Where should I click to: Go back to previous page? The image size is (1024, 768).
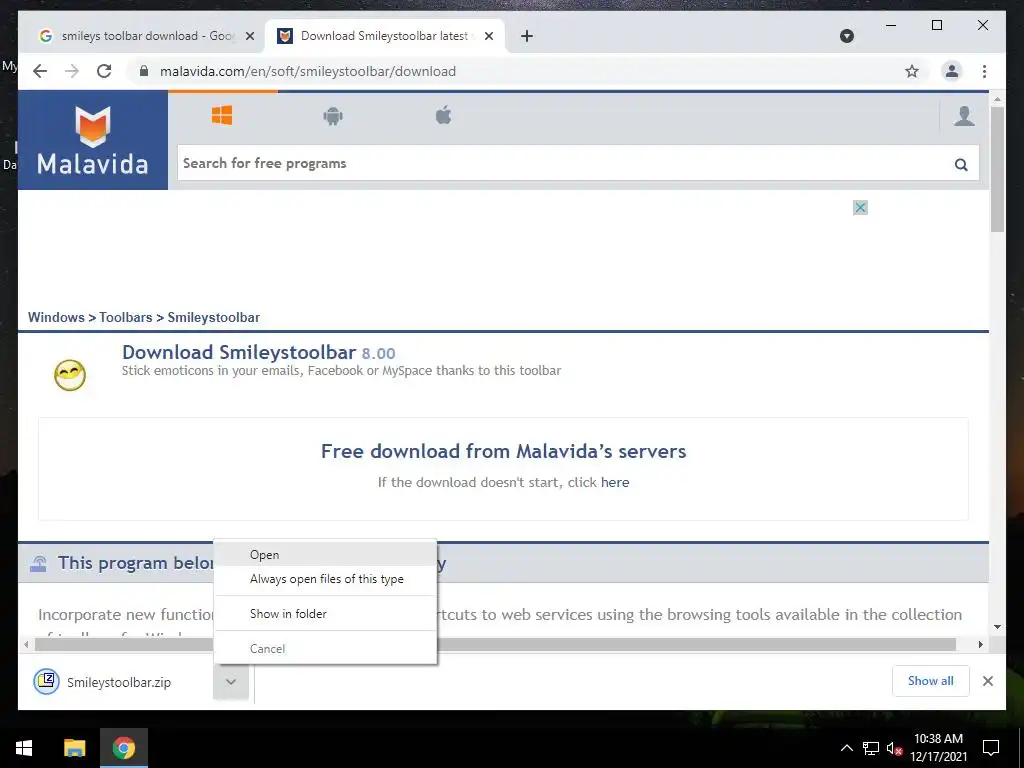[x=40, y=71]
